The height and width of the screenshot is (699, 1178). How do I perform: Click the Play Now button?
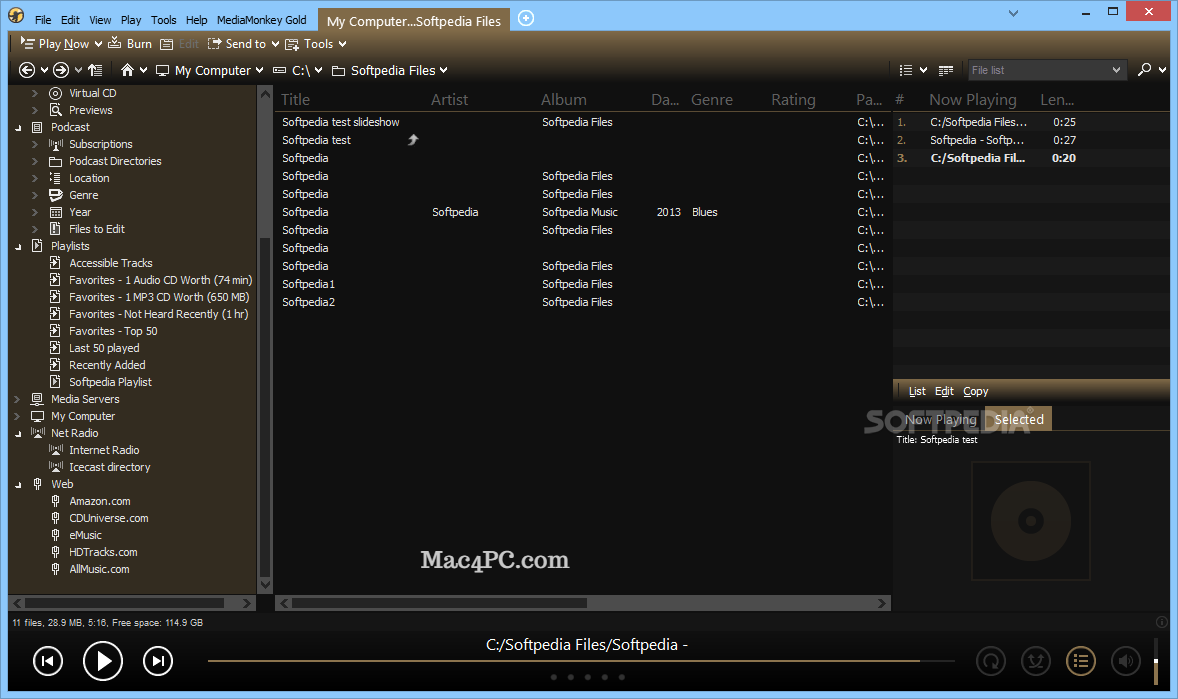[56, 44]
